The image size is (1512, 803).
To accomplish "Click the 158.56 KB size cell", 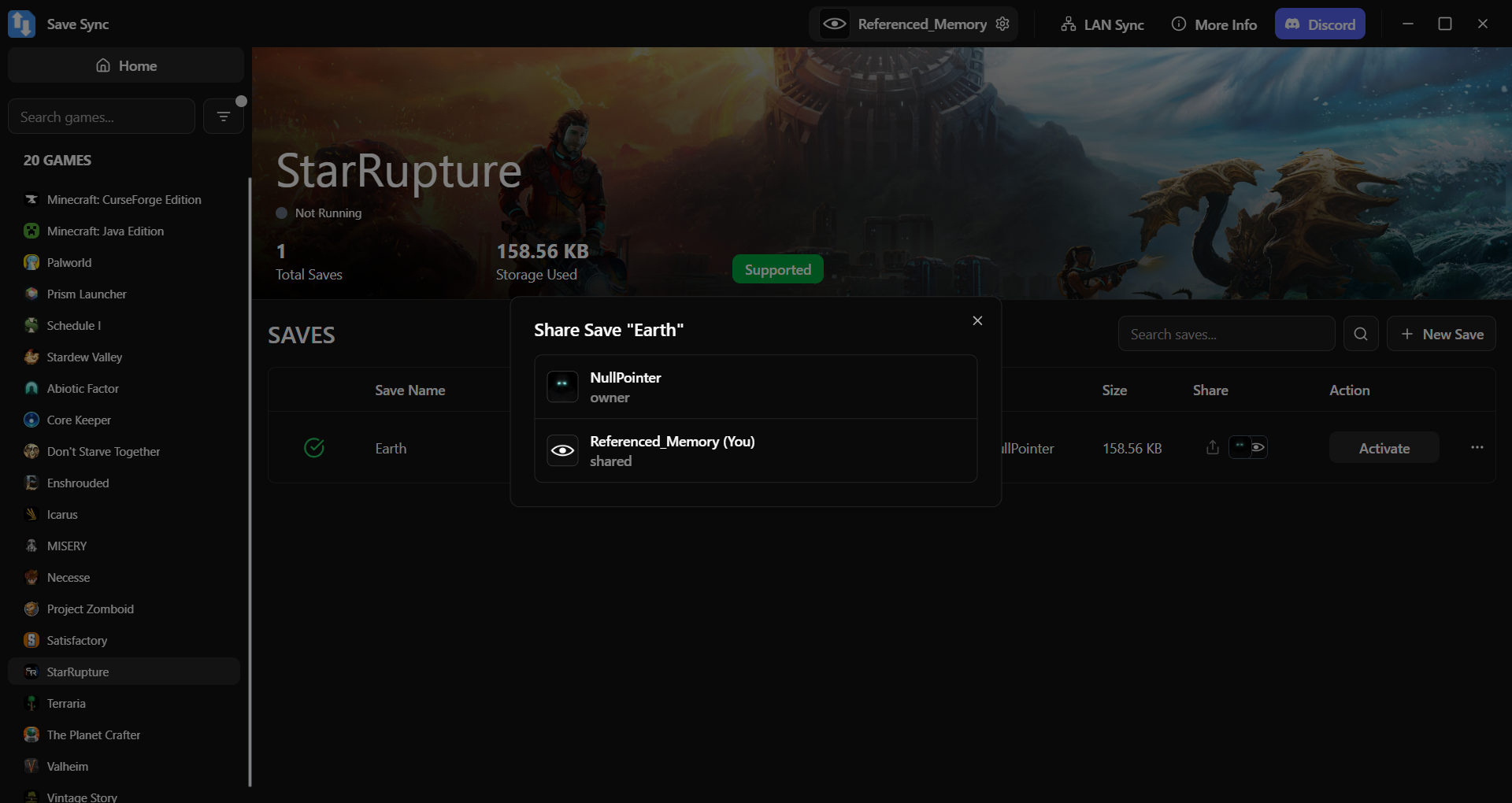I will pos(1132,448).
